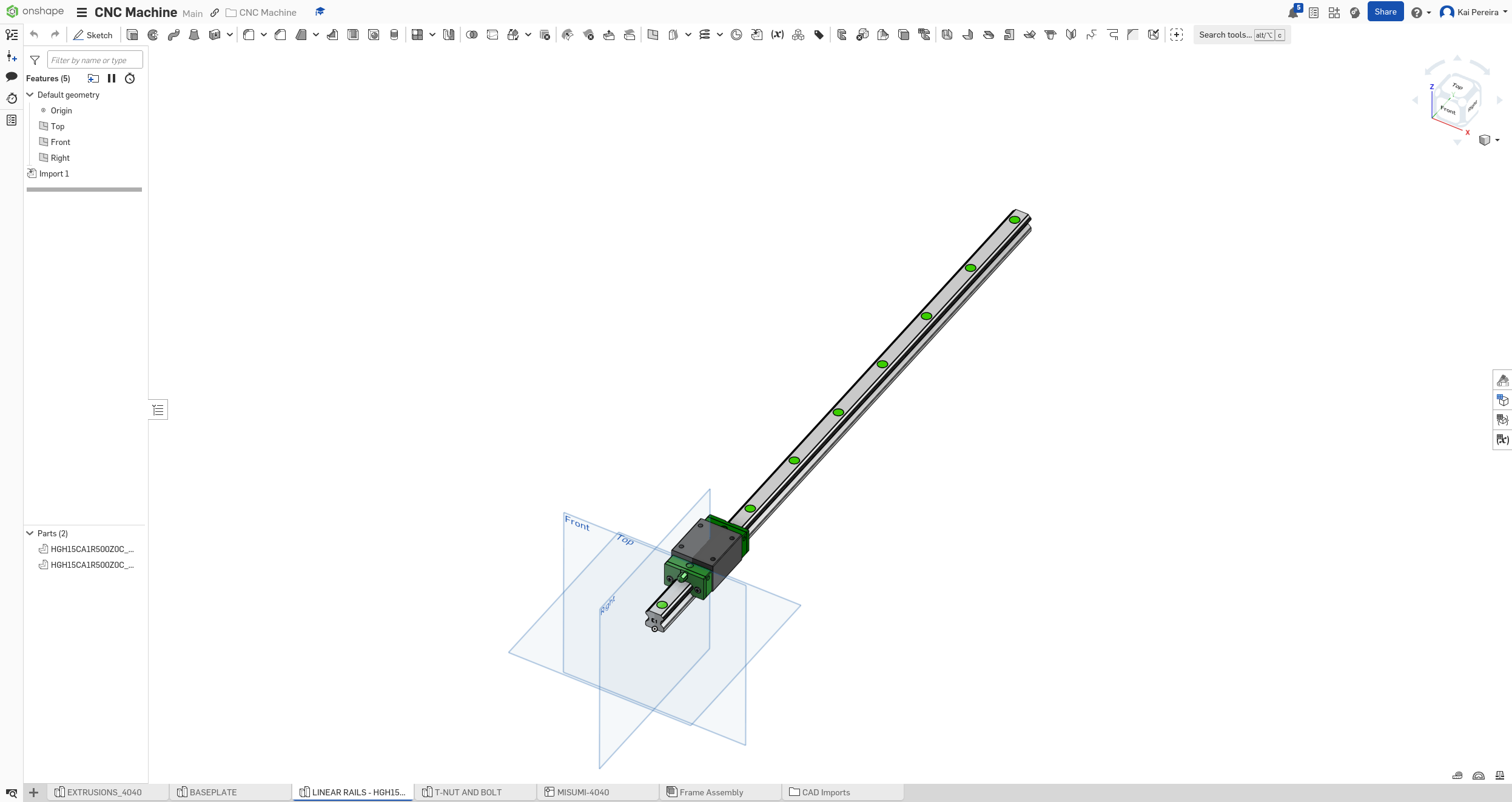The height and width of the screenshot is (802, 1512).
Task: Open the Revolve tool
Action: click(x=153, y=35)
